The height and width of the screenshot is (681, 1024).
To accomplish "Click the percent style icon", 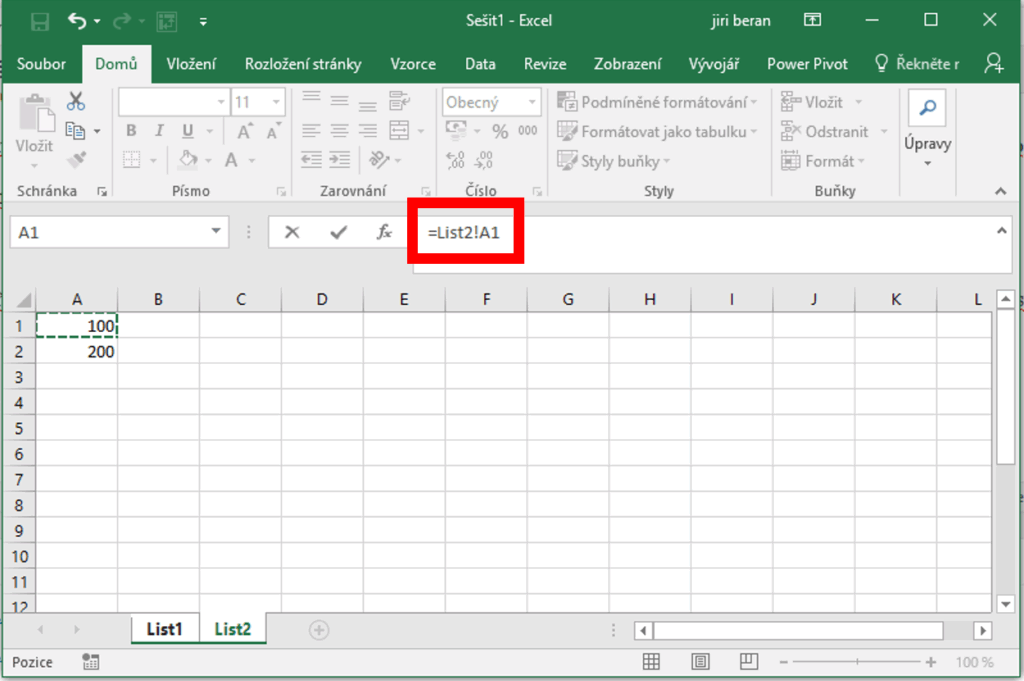I will (x=500, y=132).
